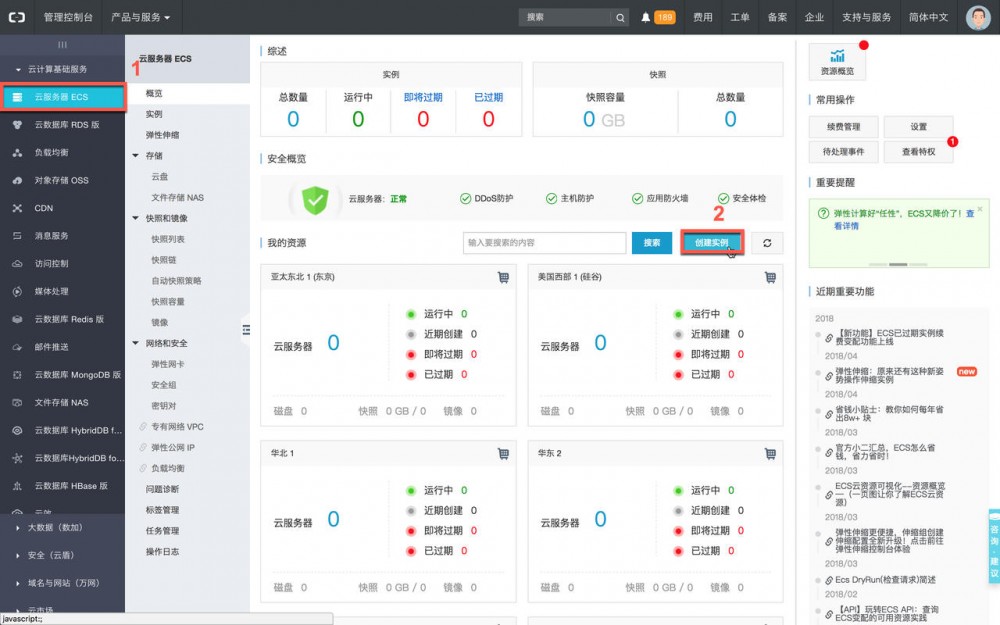Collapse the 存储 tree section
The width and height of the screenshot is (1000, 625).
135,156
